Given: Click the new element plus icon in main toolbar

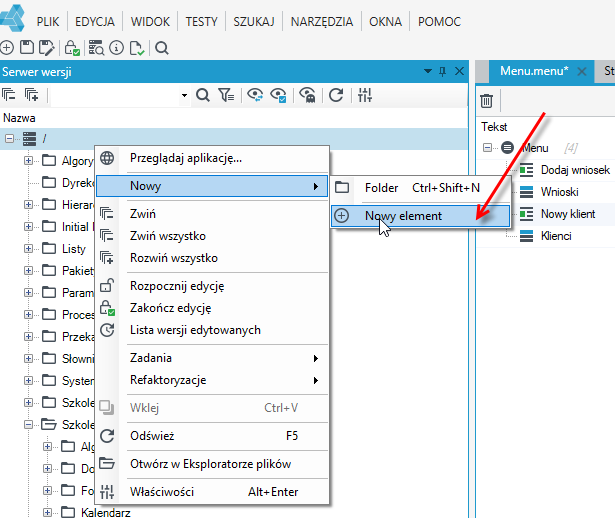Looking at the screenshot, I should (x=7, y=48).
